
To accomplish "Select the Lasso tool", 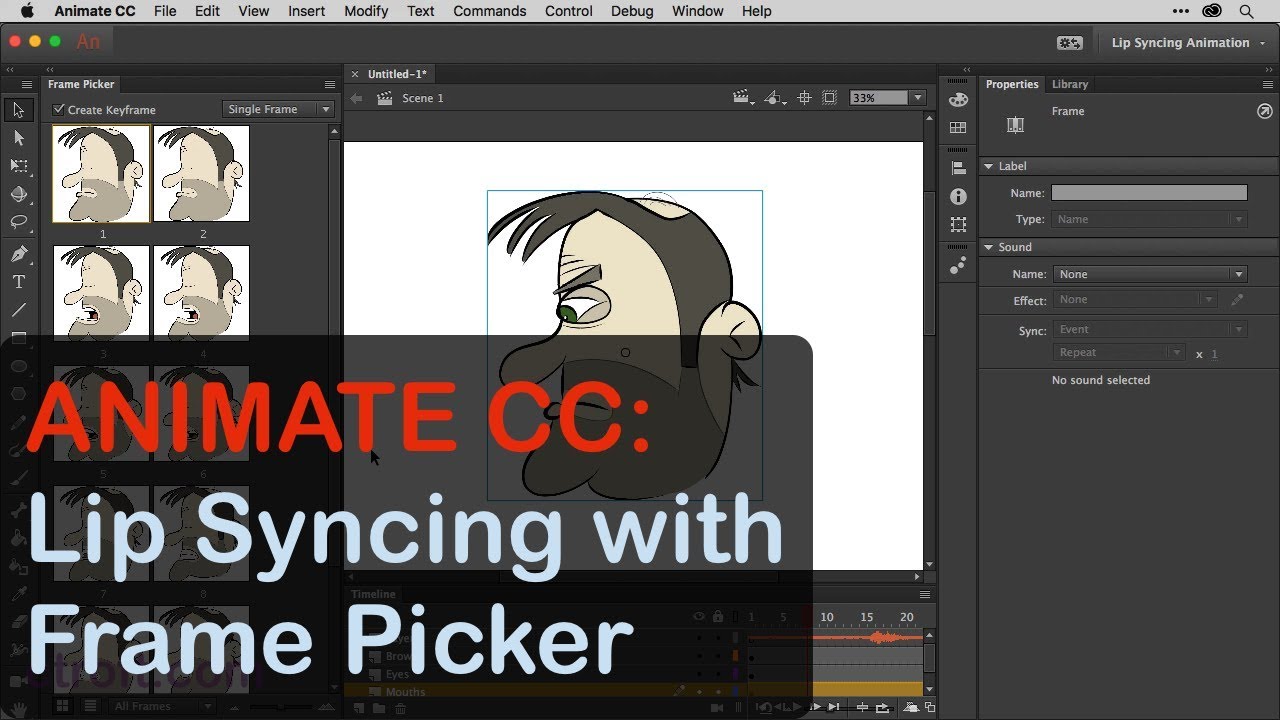I will (18, 222).
